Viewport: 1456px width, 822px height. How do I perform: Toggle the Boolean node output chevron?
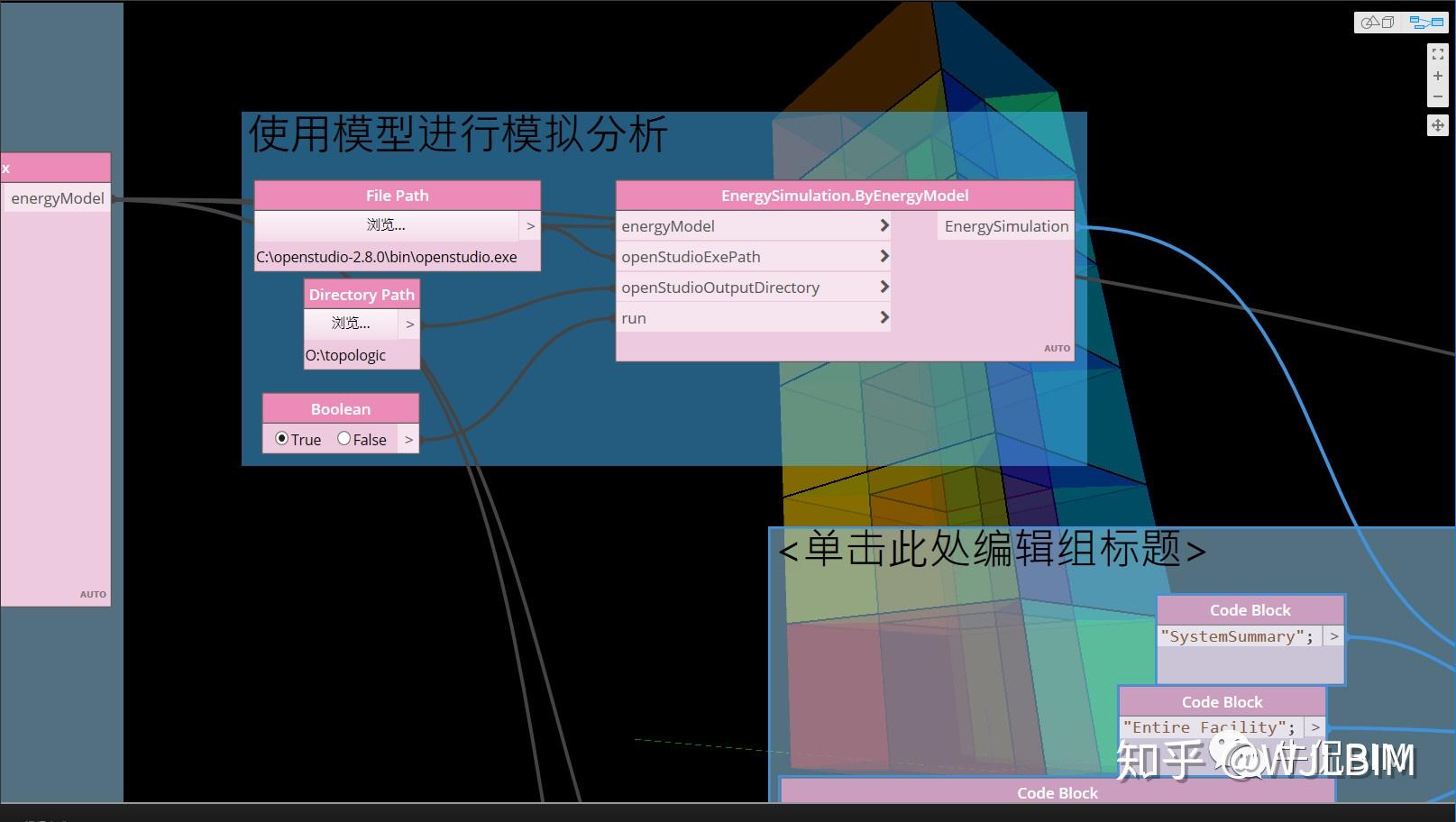pos(408,439)
